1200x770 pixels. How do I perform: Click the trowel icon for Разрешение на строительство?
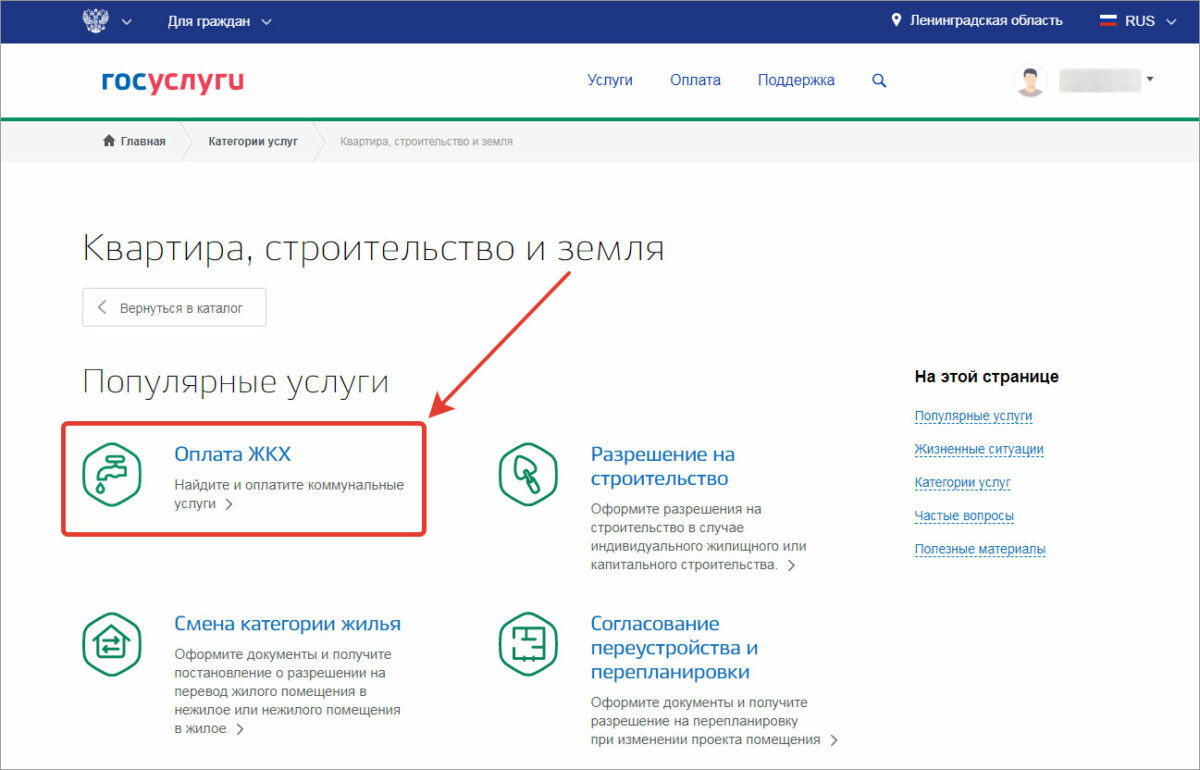(x=528, y=473)
